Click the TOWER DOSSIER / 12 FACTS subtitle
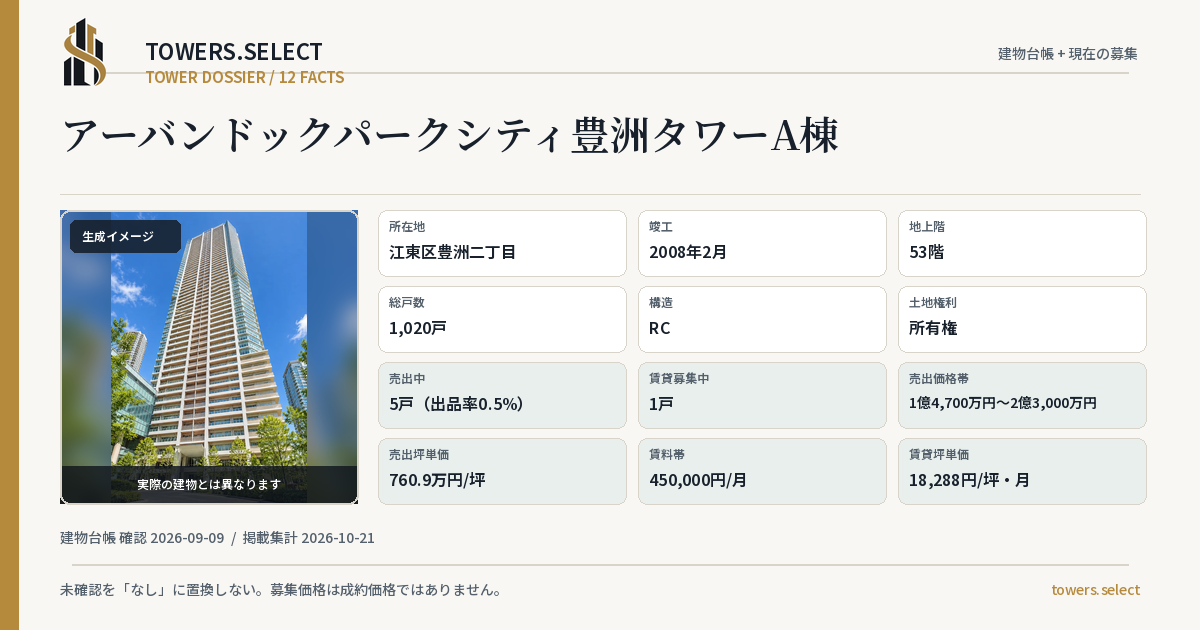1200x630 pixels. pyautogui.click(x=245, y=77)
